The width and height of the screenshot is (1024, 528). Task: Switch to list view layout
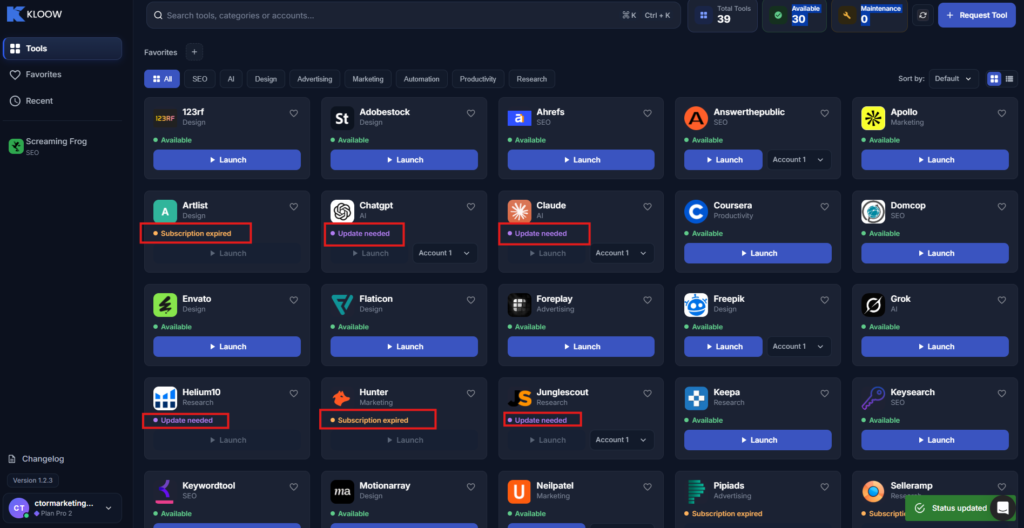1009,78
